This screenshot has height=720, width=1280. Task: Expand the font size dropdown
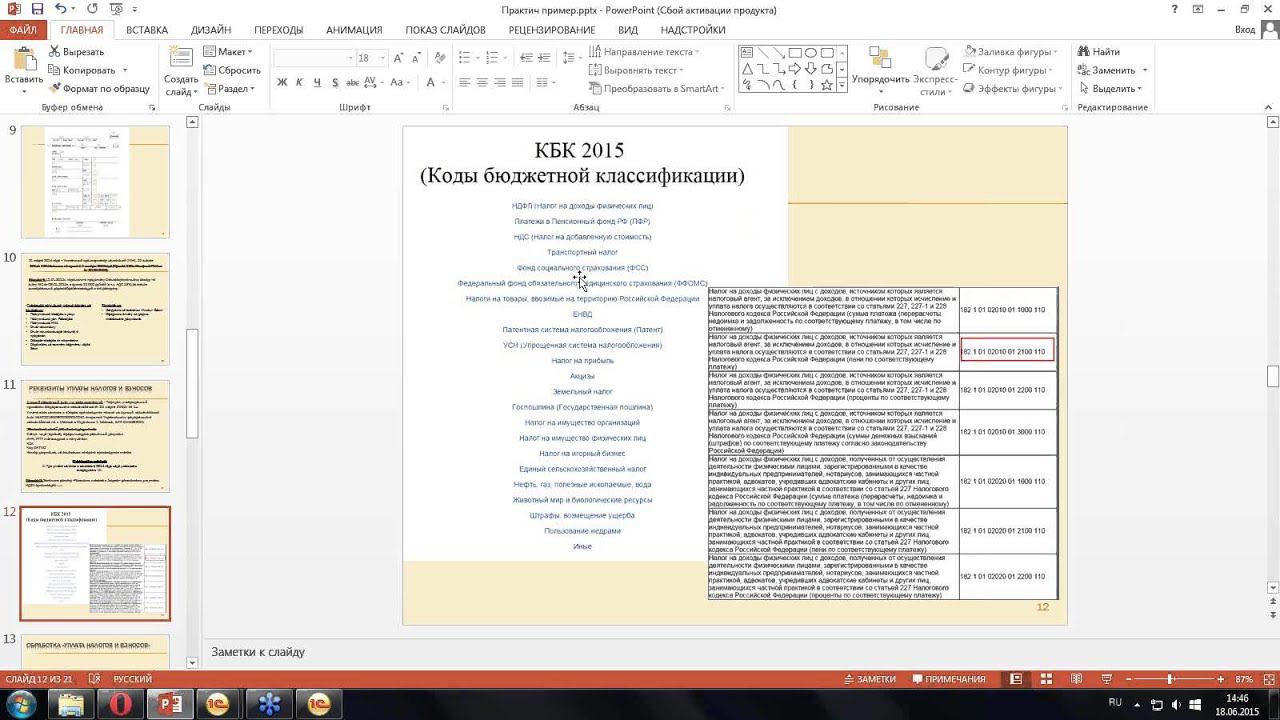pyautogui.click(x=380, y=58)
